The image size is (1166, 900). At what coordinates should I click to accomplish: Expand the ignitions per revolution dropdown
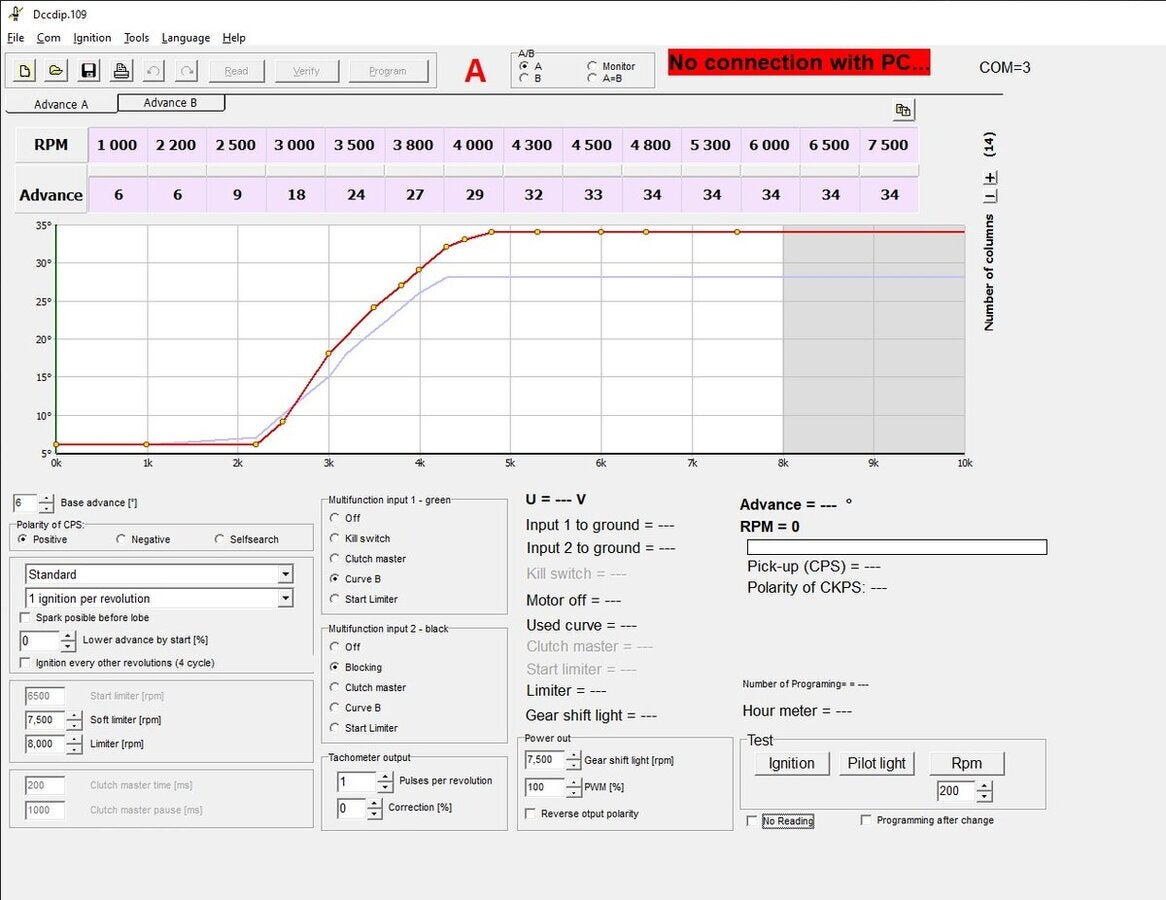[x=287, y=596]
